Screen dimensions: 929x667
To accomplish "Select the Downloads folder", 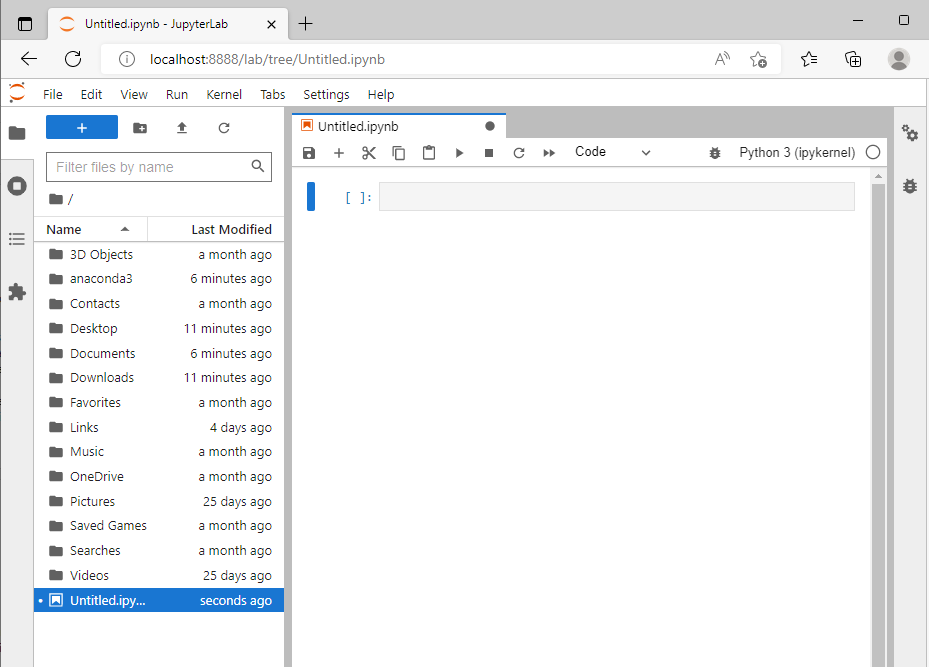I will (159, 377).
